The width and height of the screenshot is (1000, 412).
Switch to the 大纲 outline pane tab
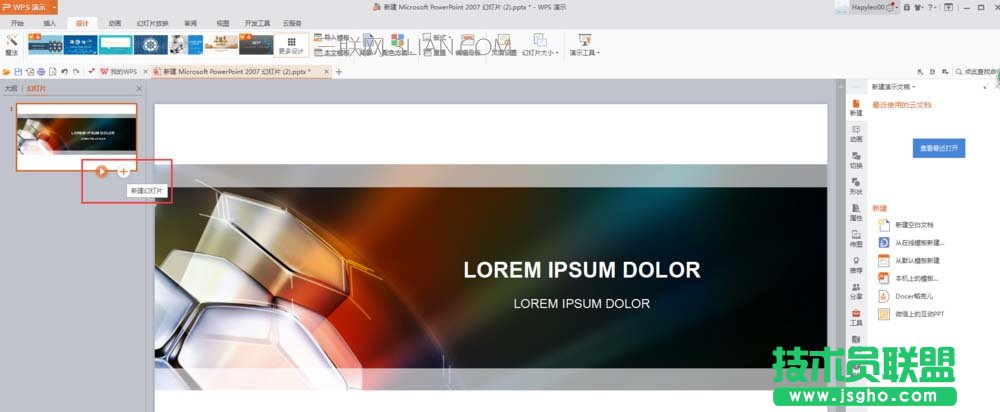point(10,89)
